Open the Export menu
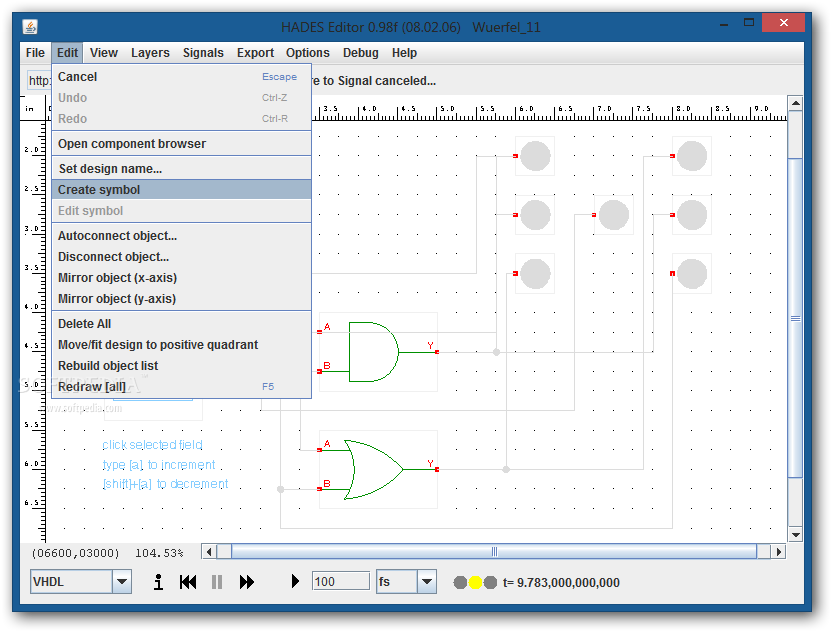The width and height of the screenshot is (832, 632). coord(255,53)
